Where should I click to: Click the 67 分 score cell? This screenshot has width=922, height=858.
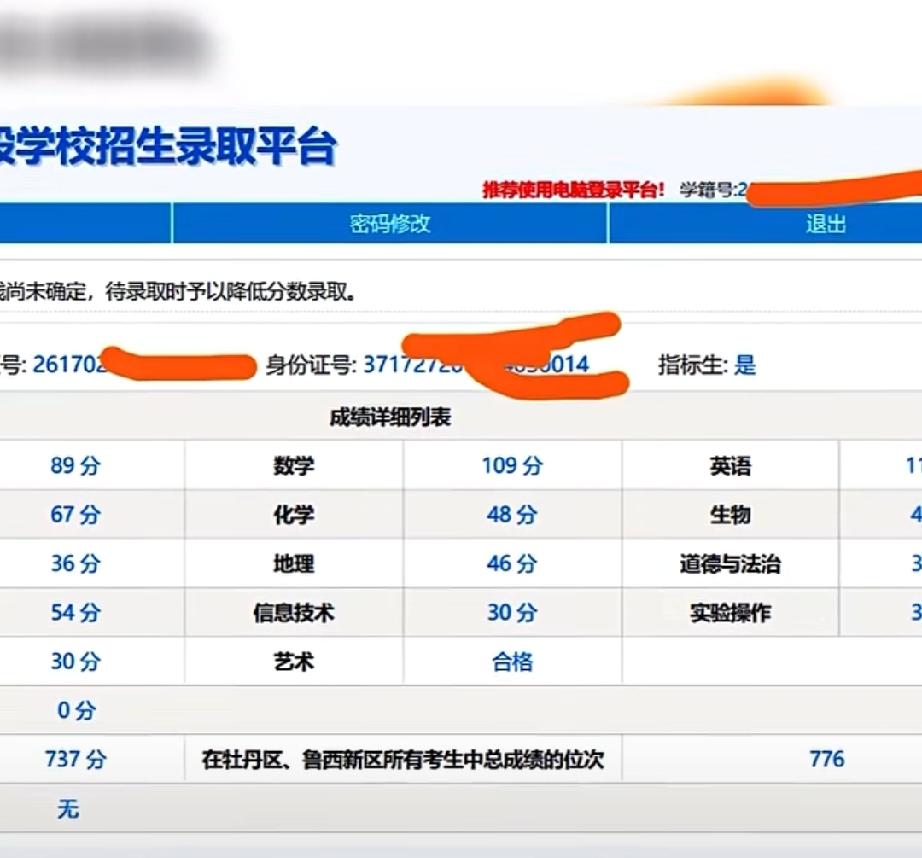(75, 515)
